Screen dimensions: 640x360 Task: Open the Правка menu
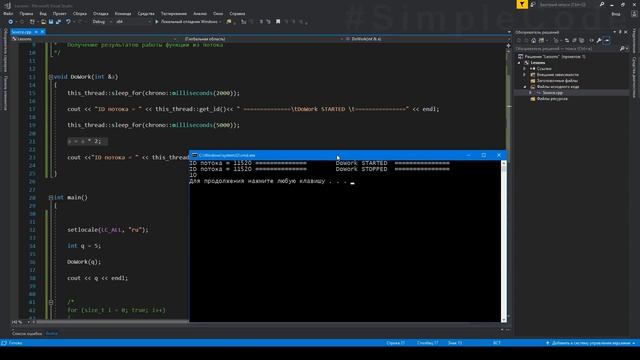pos(26,13)
